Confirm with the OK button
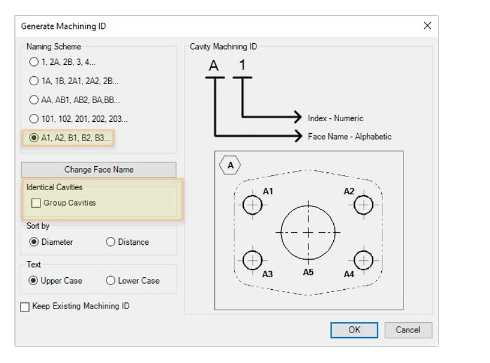This screenshot has height=363, width=490. (x=354, y=330)
